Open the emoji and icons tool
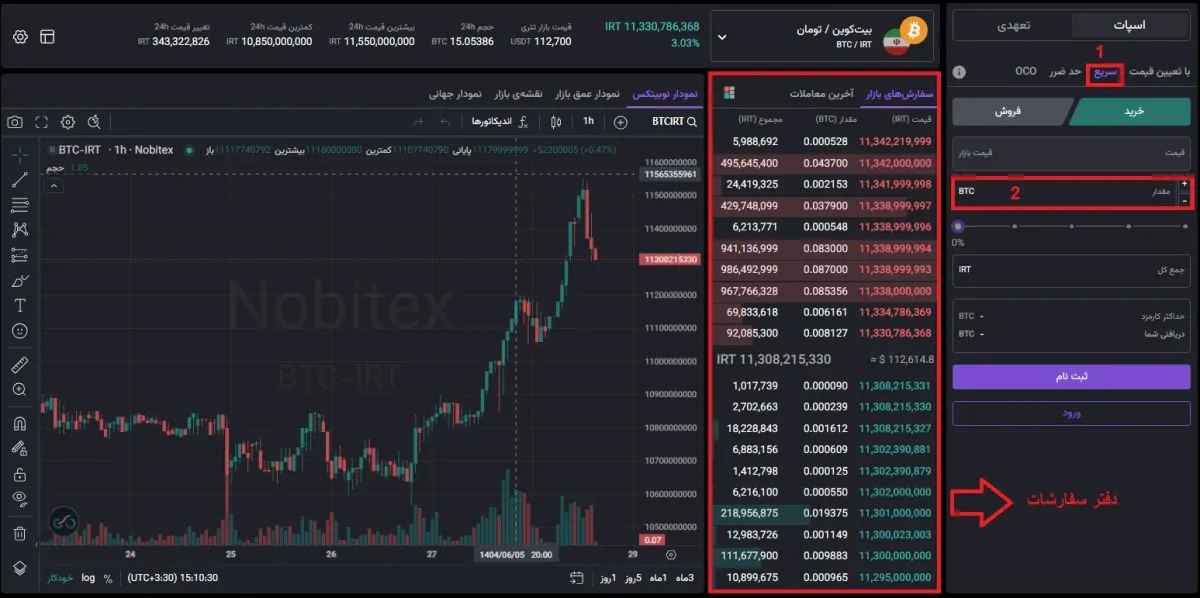The image size is (1200, 598). tap(20, 330)
